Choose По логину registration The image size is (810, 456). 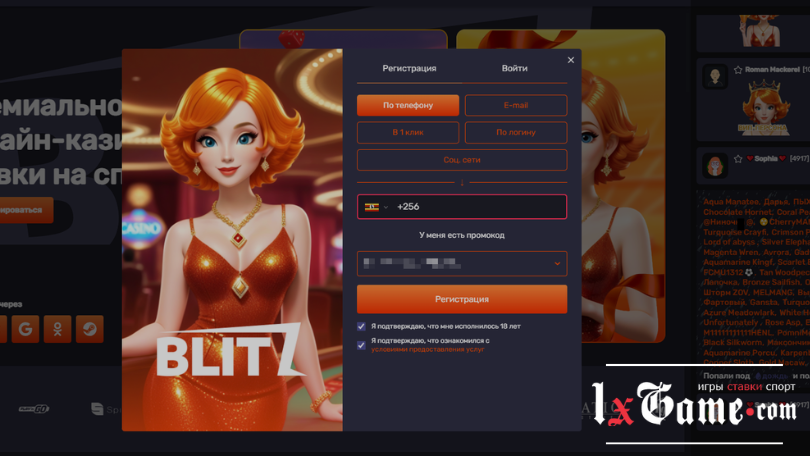[x=516, y=133]
